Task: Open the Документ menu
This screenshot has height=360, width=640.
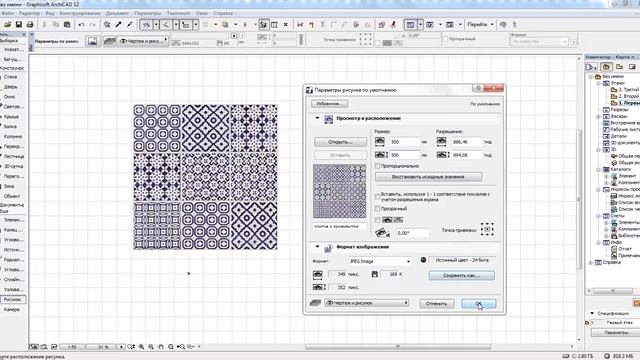Action: (x=117, y=13)
